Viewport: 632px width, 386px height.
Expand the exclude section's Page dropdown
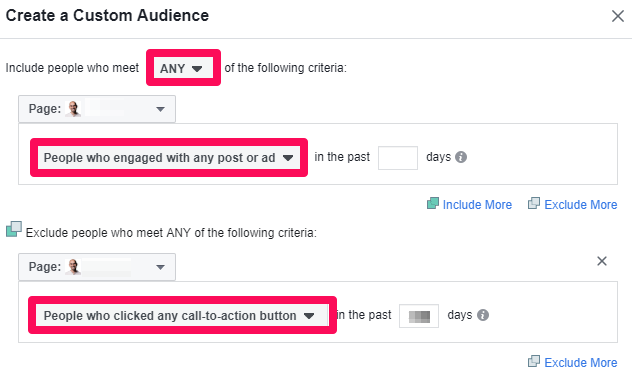coord(97,267)
